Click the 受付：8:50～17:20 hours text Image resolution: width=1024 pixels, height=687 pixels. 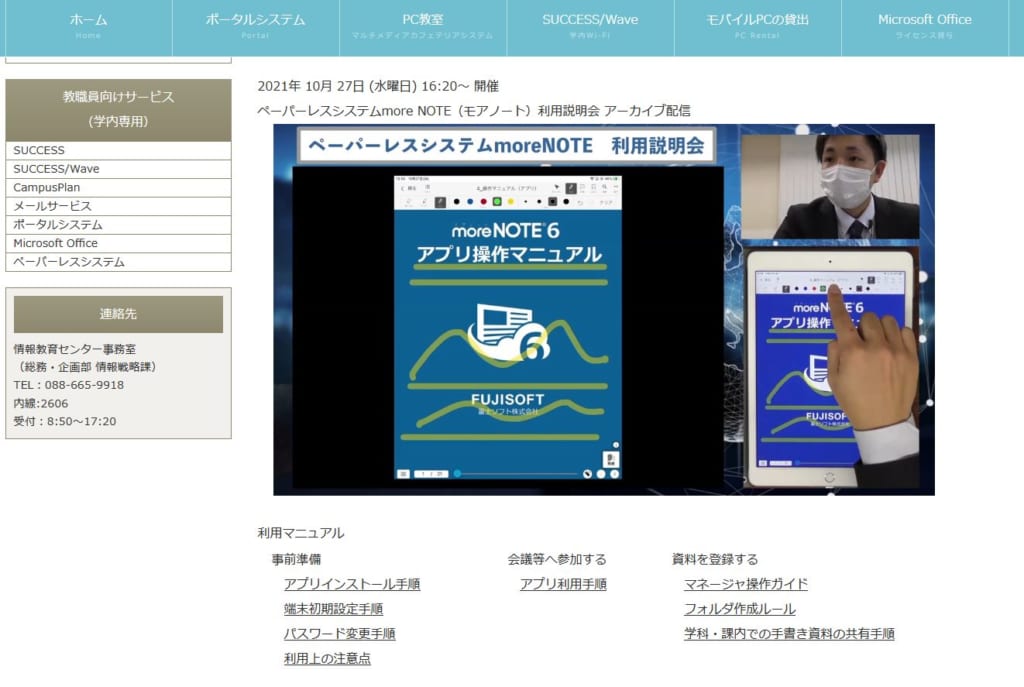[x=65, y=422]
